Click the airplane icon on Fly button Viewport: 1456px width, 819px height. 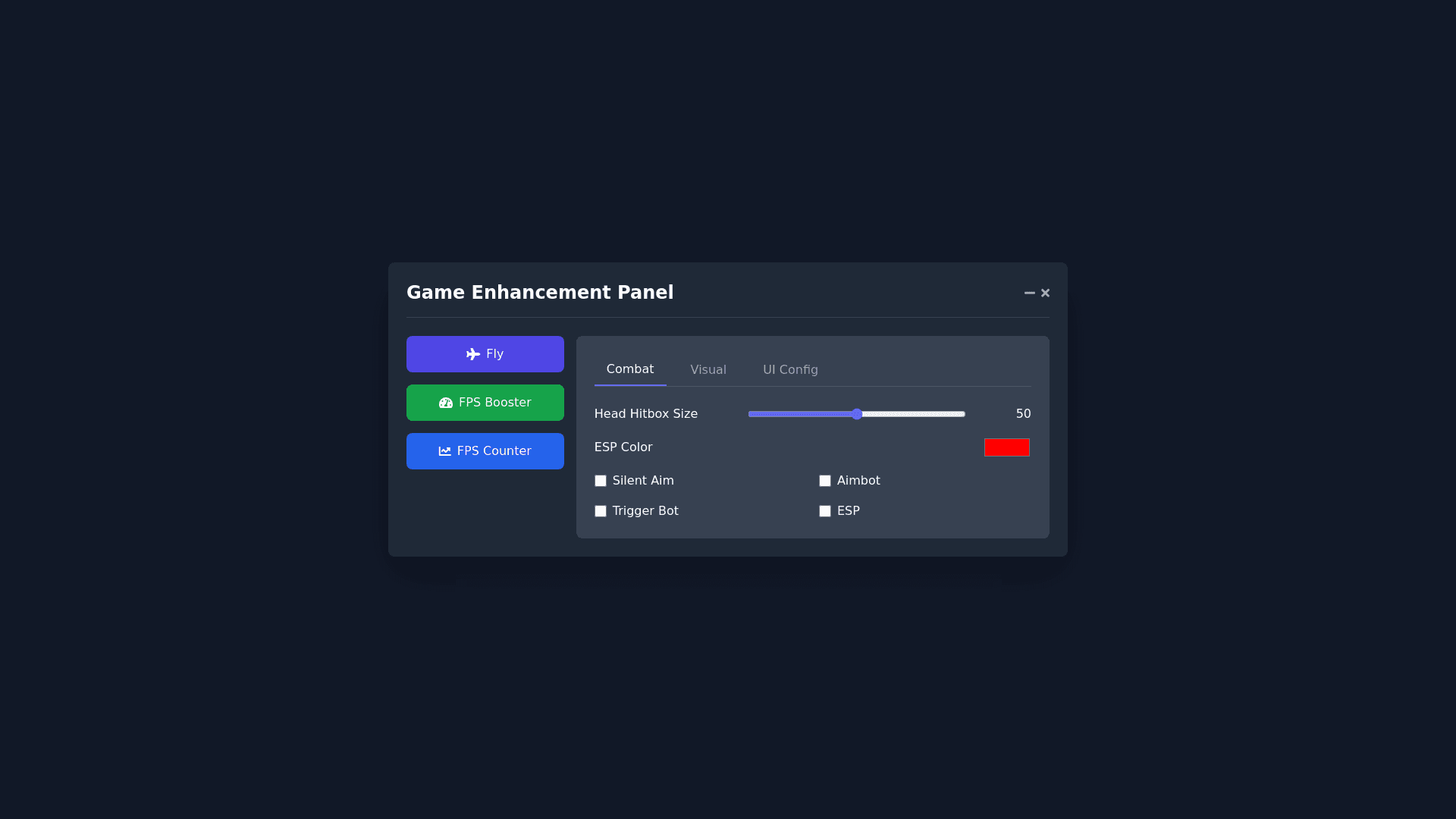click(473, 354)
